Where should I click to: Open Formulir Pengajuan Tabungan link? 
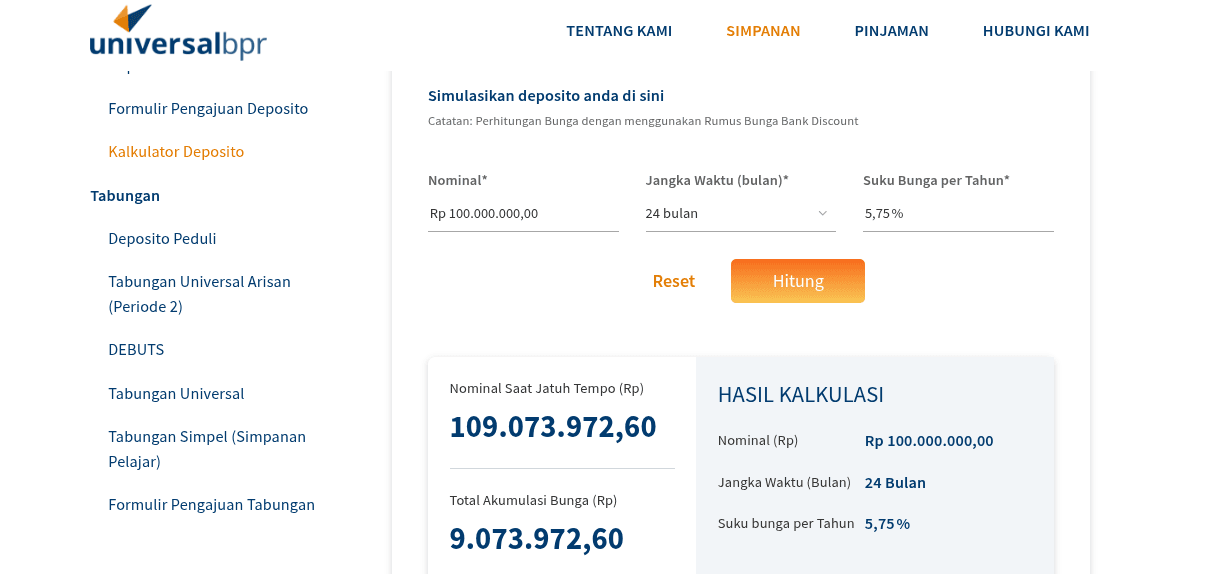211,504
